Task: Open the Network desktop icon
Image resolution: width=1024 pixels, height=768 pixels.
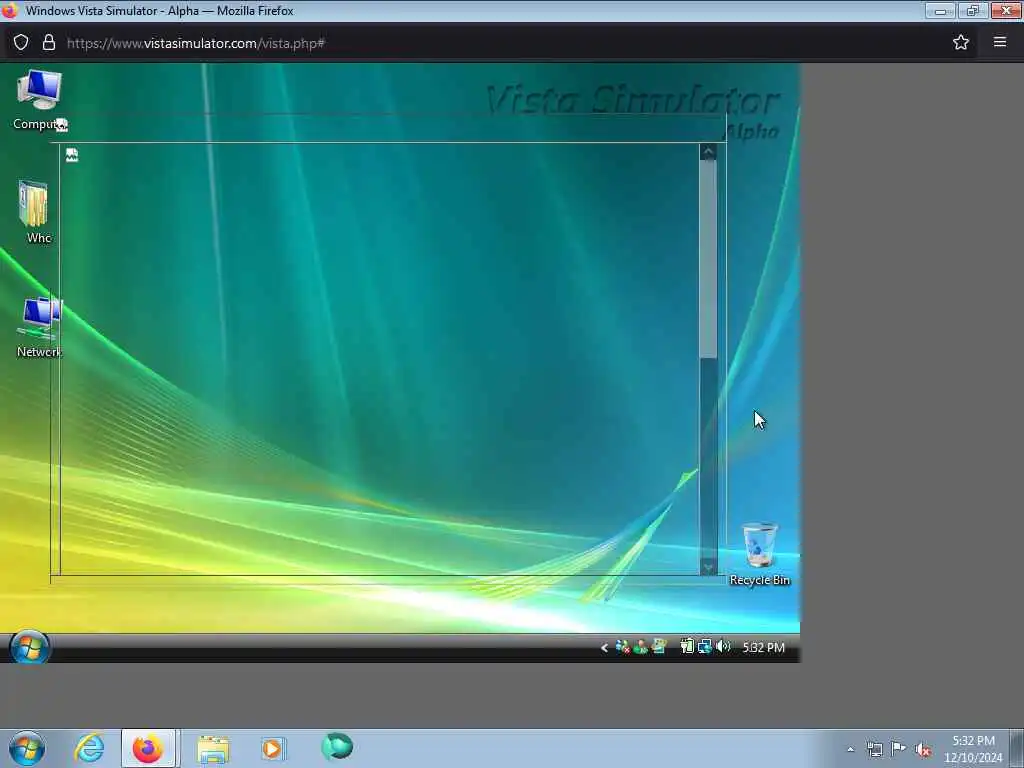Action: 39,327
